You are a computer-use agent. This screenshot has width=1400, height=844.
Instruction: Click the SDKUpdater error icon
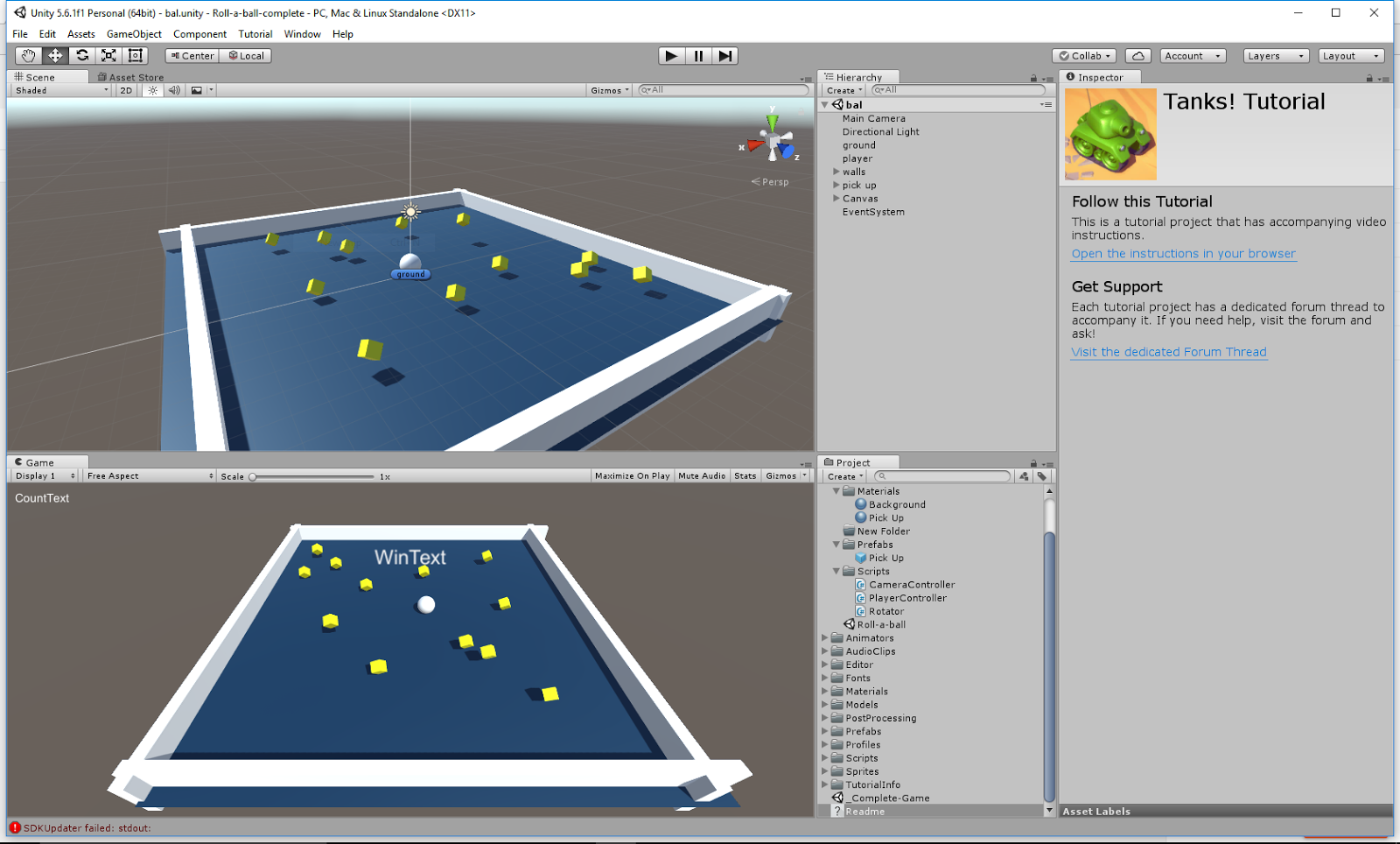click(15, 827)
